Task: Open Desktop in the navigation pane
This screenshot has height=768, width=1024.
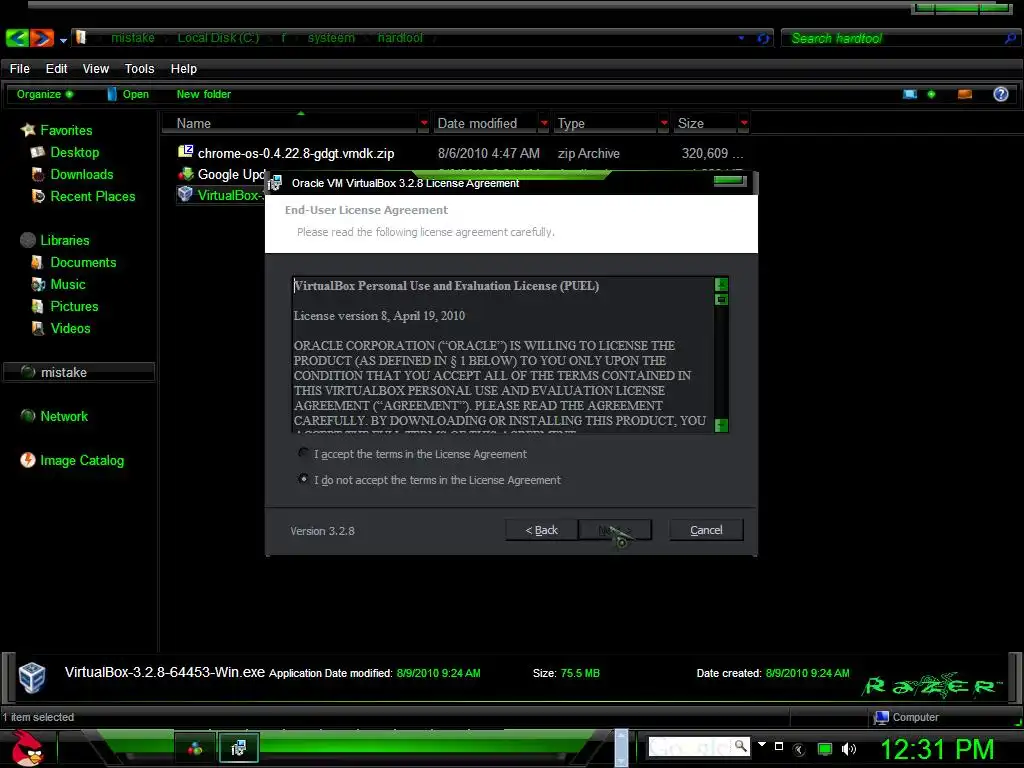Action: [x=74, y=152]
